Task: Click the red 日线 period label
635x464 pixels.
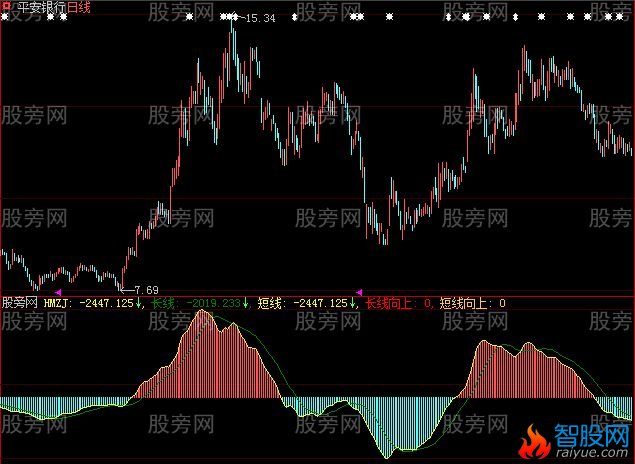Action: pyautogui.click(x=79, y=7)
